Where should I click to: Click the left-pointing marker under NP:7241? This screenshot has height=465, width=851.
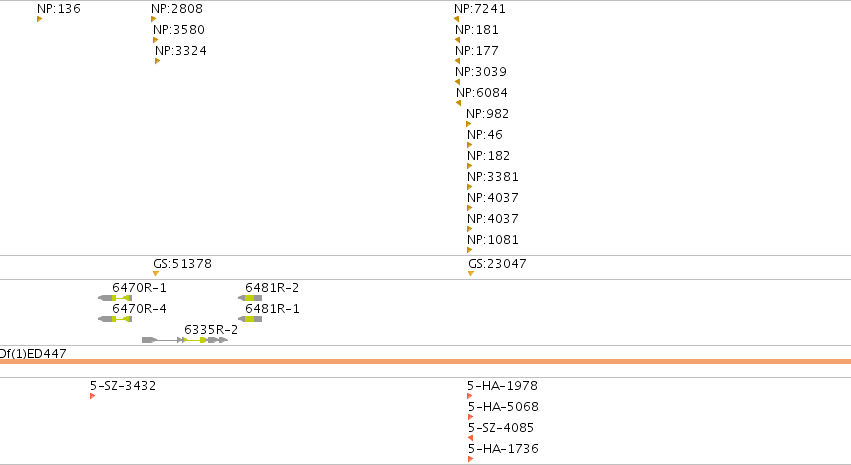point(456,19)
